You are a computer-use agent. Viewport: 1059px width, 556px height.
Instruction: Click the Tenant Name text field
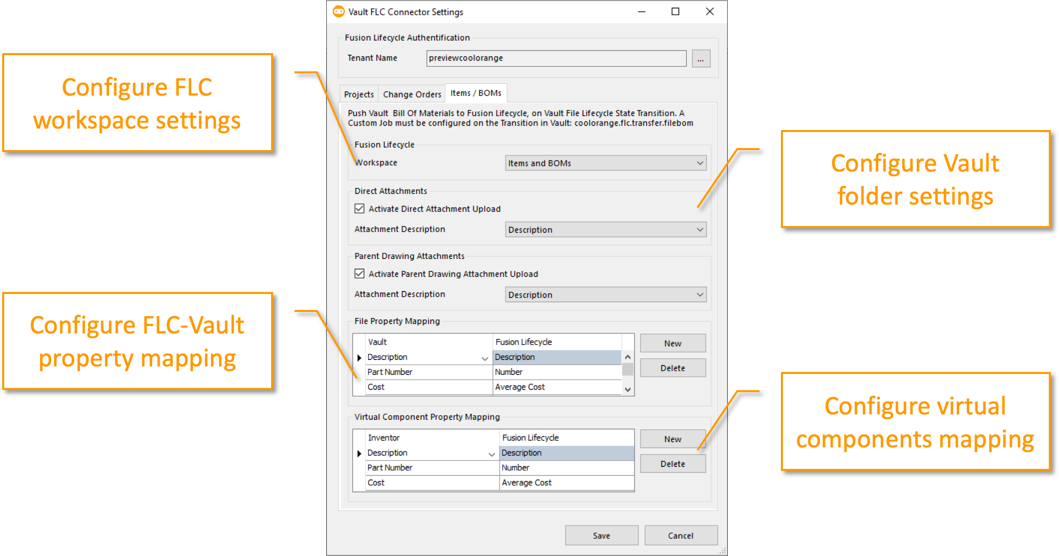[x=556, y=59]
